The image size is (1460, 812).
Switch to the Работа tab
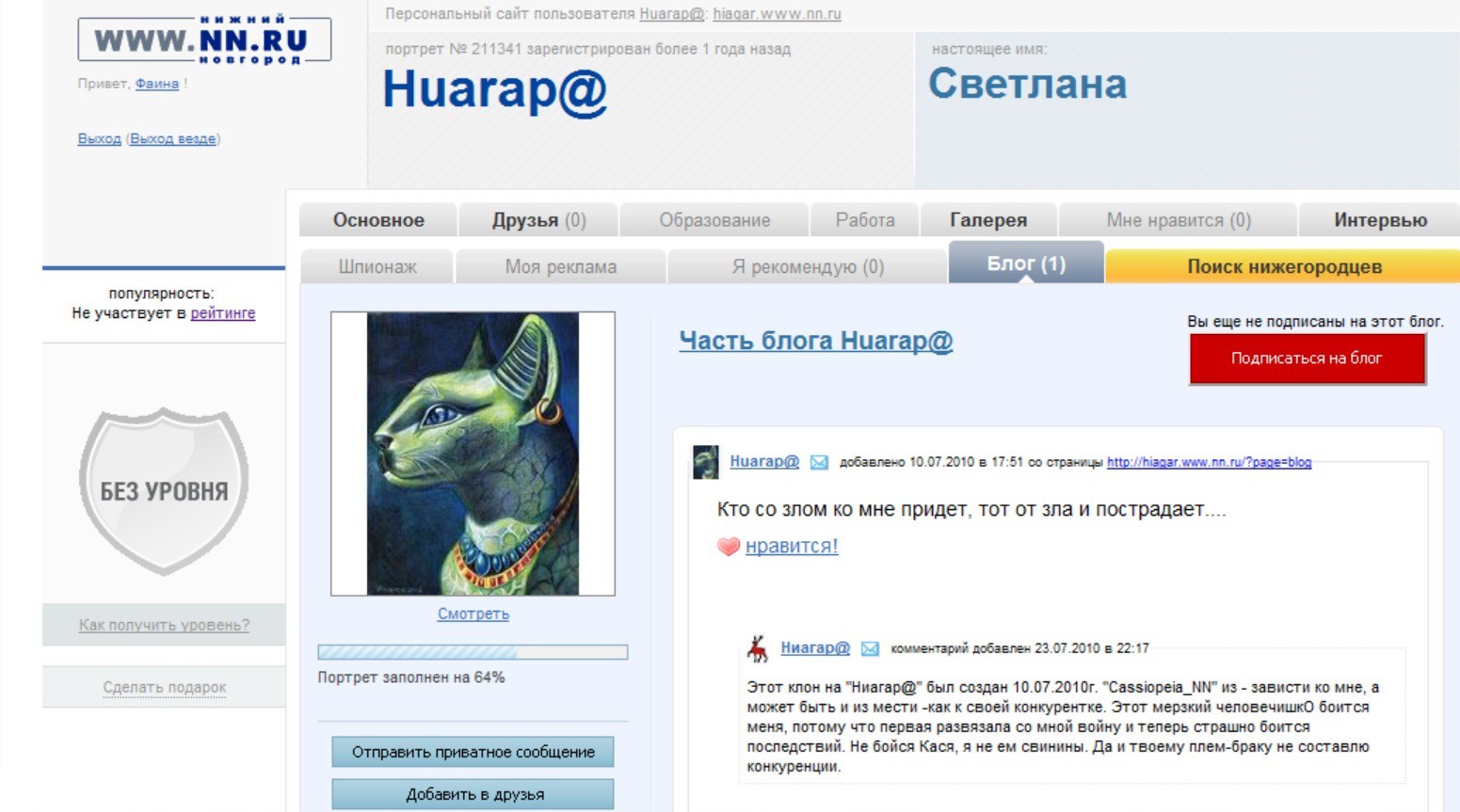click(x=865, y=220)
